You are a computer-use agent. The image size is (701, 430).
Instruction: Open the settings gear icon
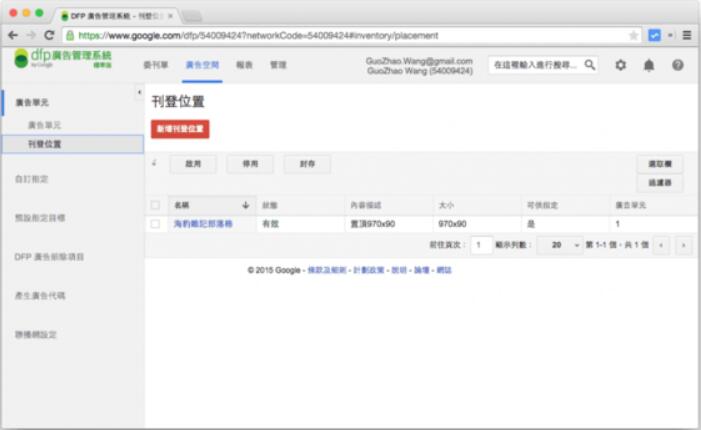click(x=620, y=65)
